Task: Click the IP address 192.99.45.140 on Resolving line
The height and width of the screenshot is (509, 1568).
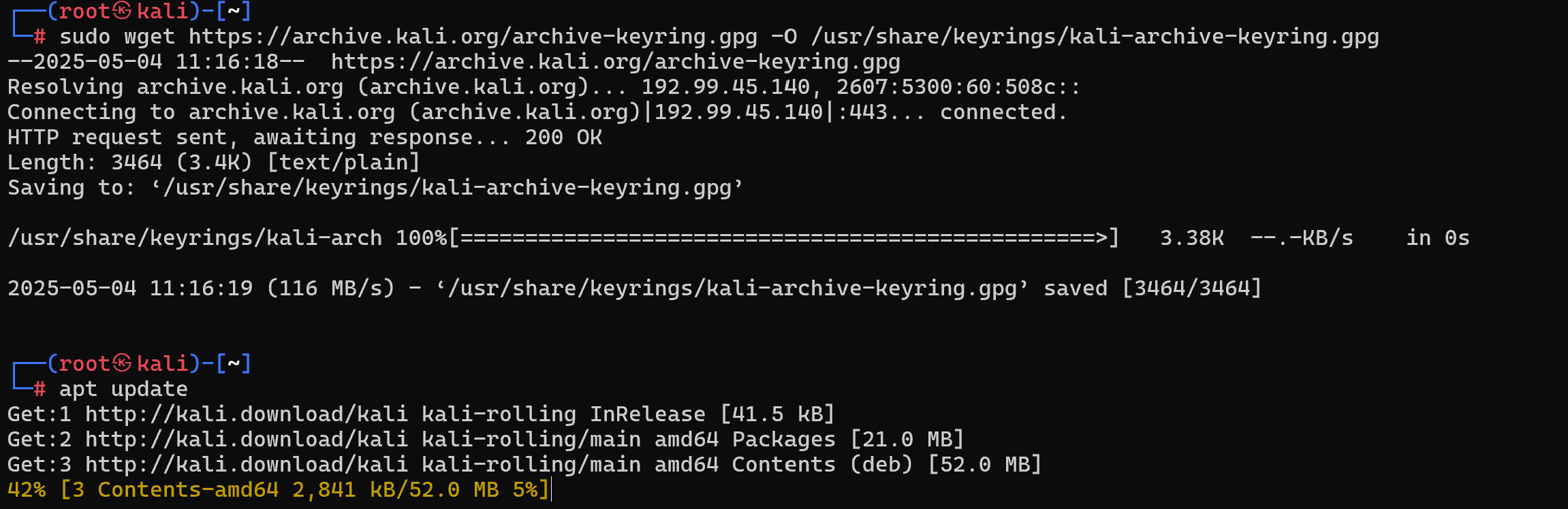Action: 725,87
